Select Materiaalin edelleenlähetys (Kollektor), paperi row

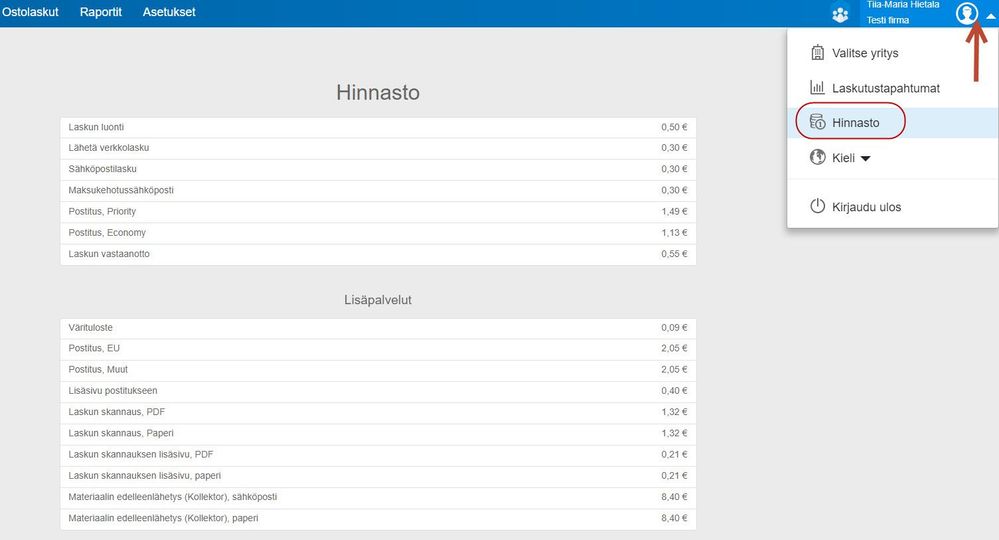pos(378,518)
